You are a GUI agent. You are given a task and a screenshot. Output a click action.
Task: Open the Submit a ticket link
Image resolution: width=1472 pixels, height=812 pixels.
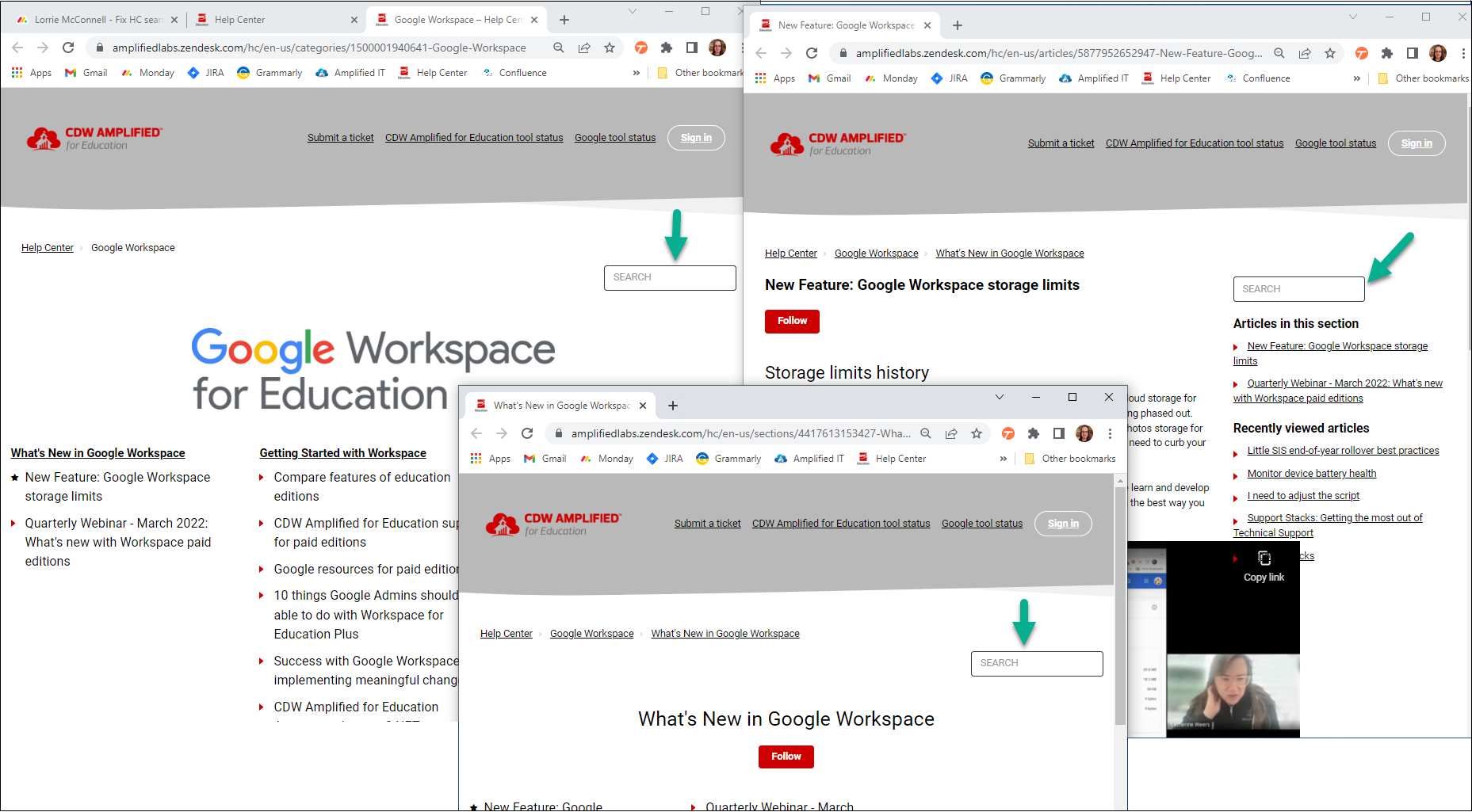point(707,523)
